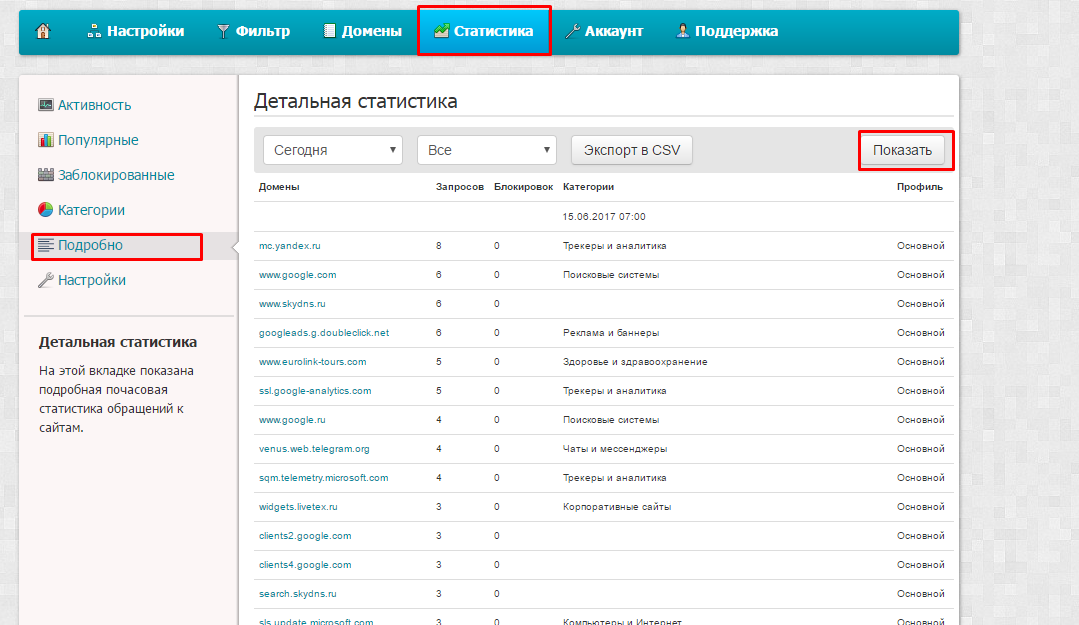Open sidebar Настройки link
The height and width of the screenshot is (625, 1079).
[x=92, y=280]
